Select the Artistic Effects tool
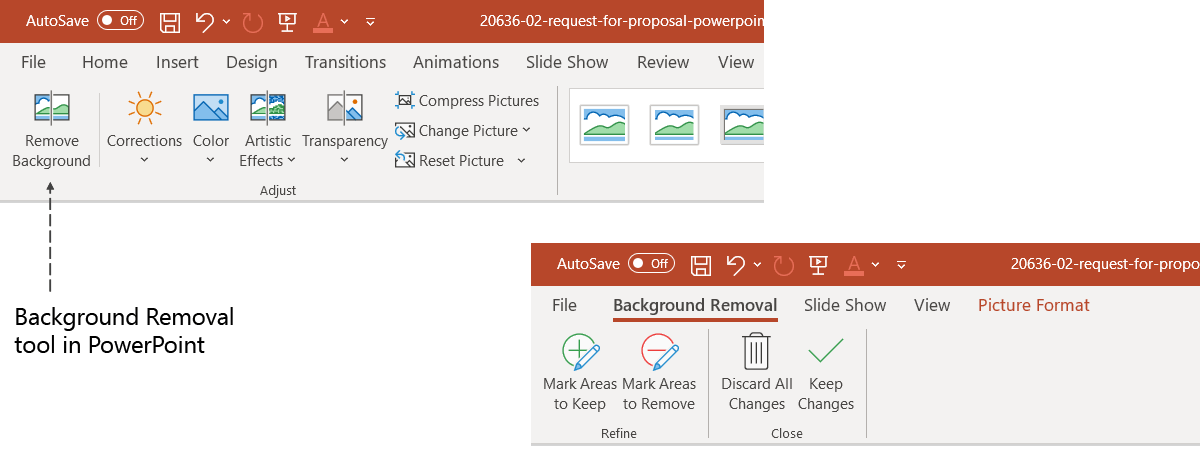Screen dimensions: 1200x459 (268, 110)
